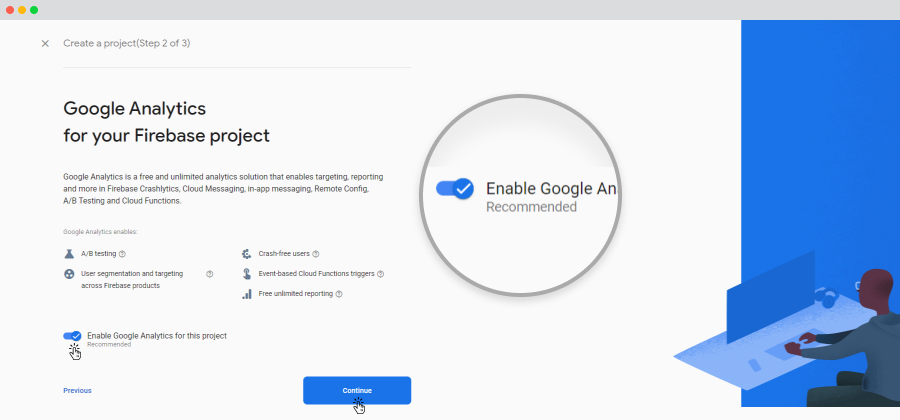Close the Create a project wizard
The width and height of the screenshot is (900, 420).
(x=45, y=44)
